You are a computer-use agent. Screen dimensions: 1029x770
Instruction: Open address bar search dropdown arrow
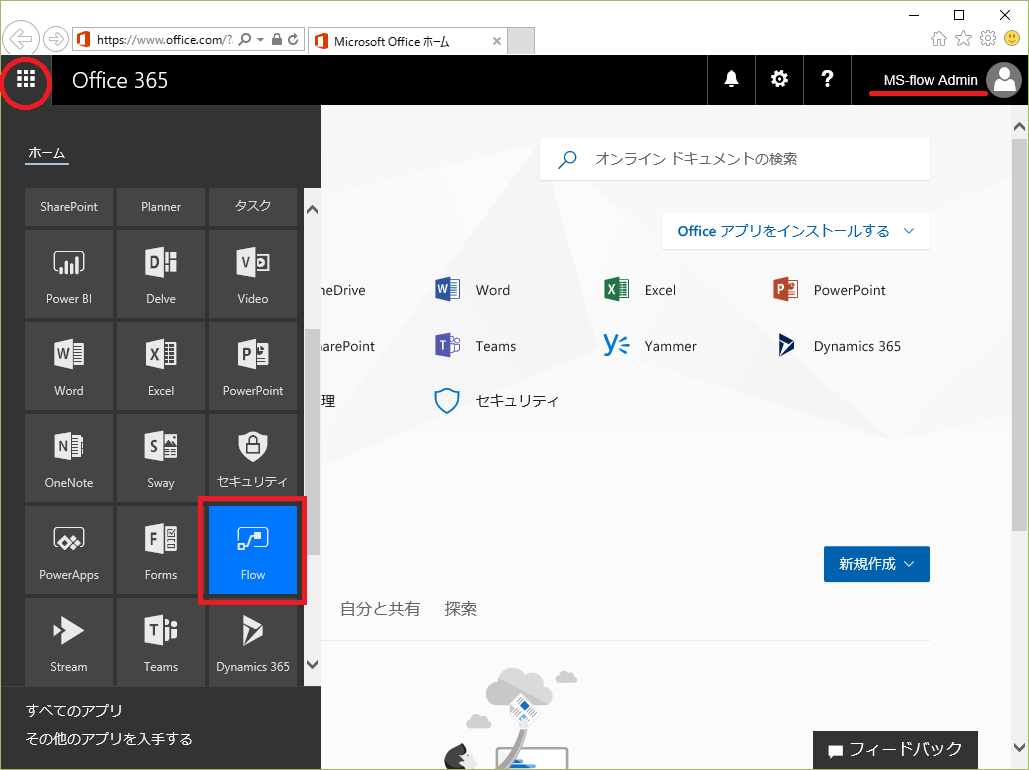261,39
